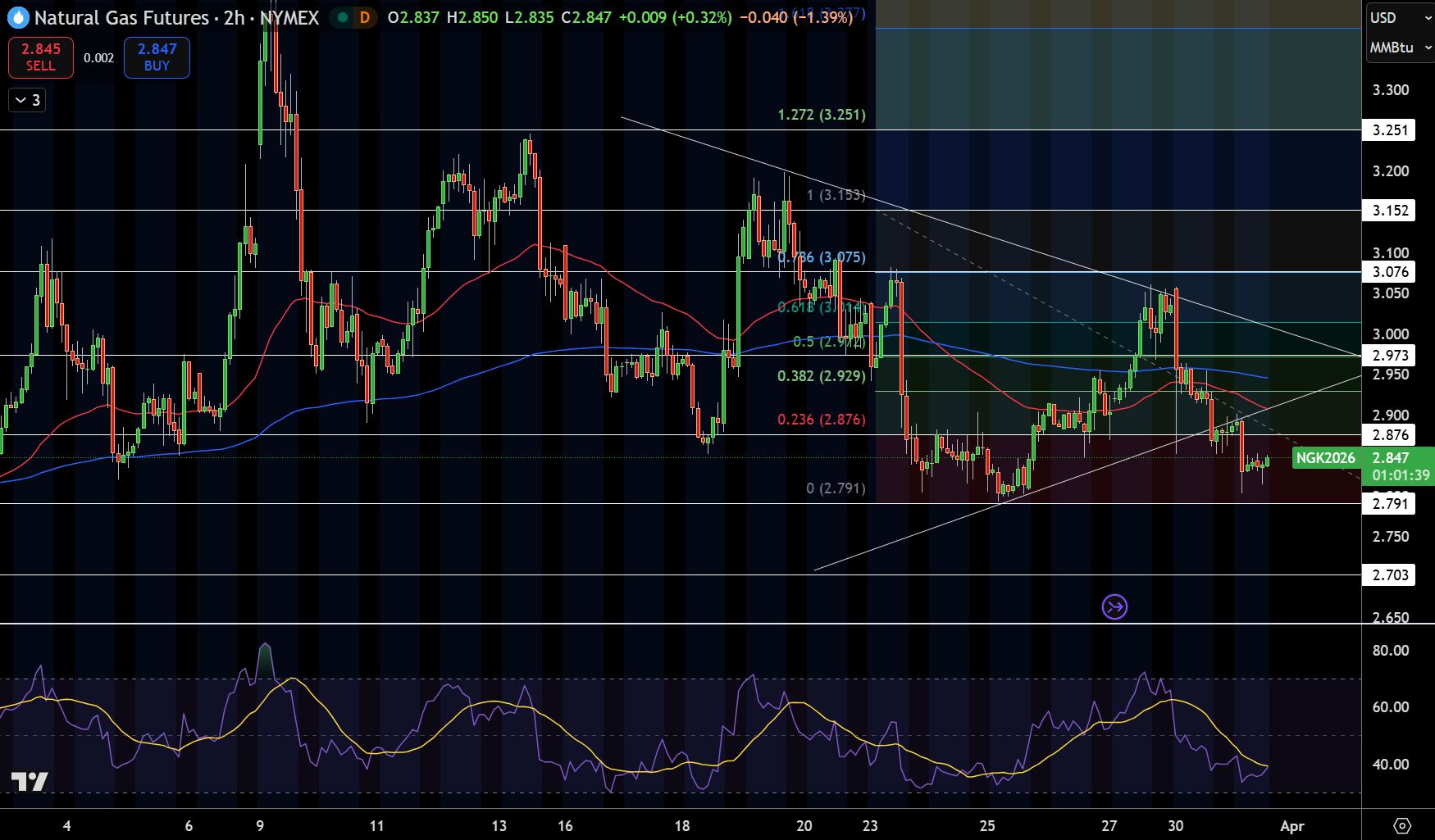1435x840 pixels.
Task: Click the 3.300 price scale label
Action: (1391, 90)
